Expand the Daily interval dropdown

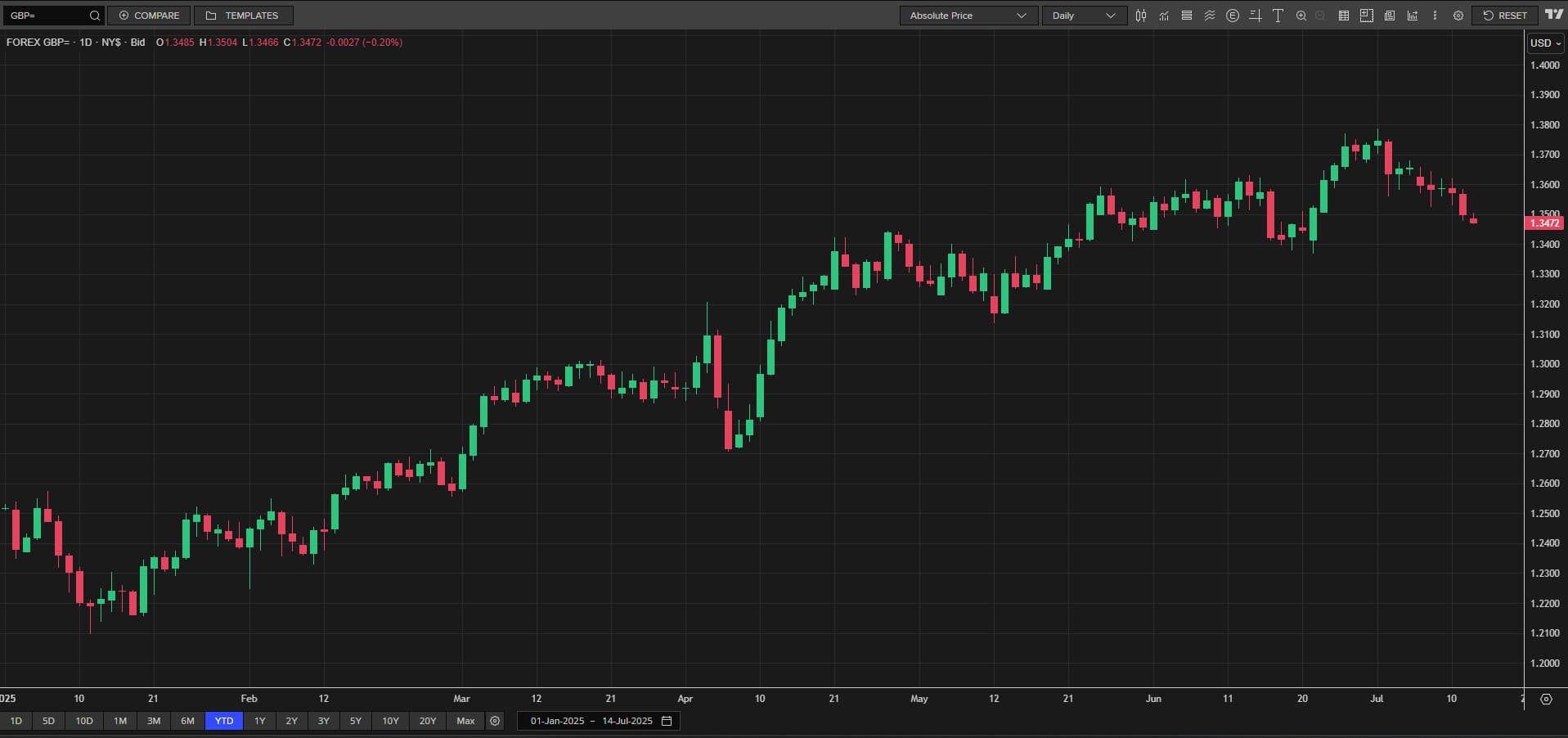pos(1085,16)
